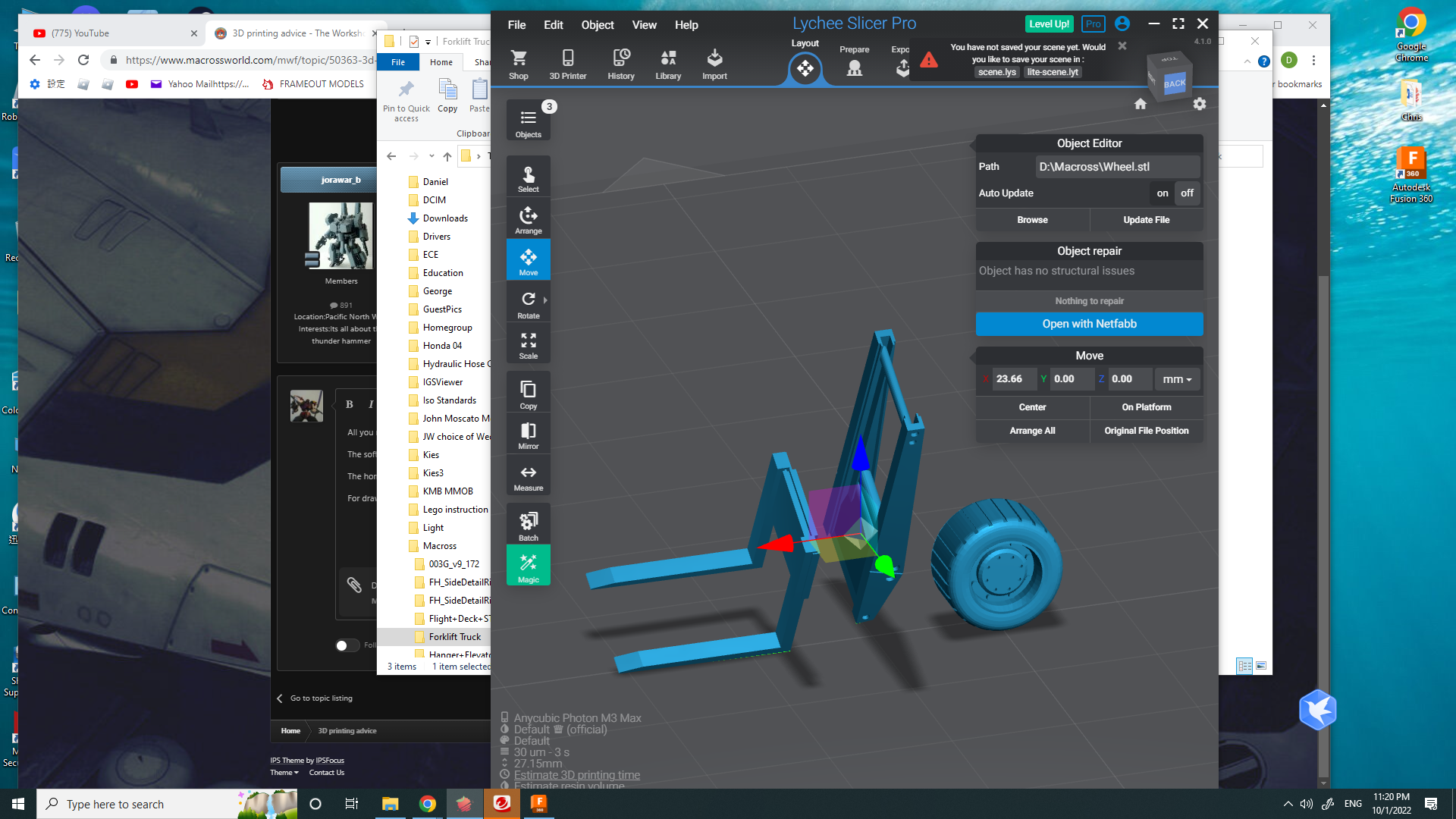Click Go to topic listing link
The image size is (1456, 819).
pyautogui.click(x=321, y=698)
